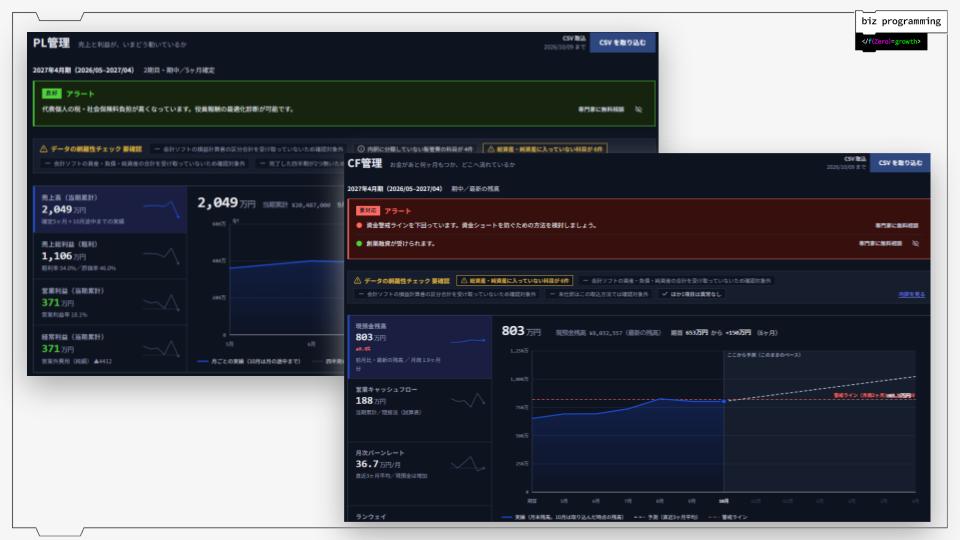Click the sparkline in the 売上高 card
960x540 pixels.
162,209
